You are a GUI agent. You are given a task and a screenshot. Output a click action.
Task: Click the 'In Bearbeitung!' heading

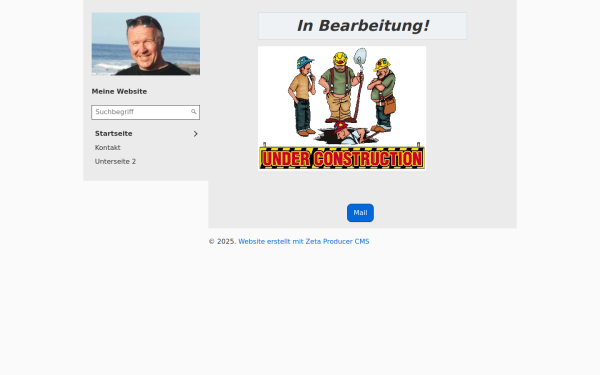coord(363,26)
